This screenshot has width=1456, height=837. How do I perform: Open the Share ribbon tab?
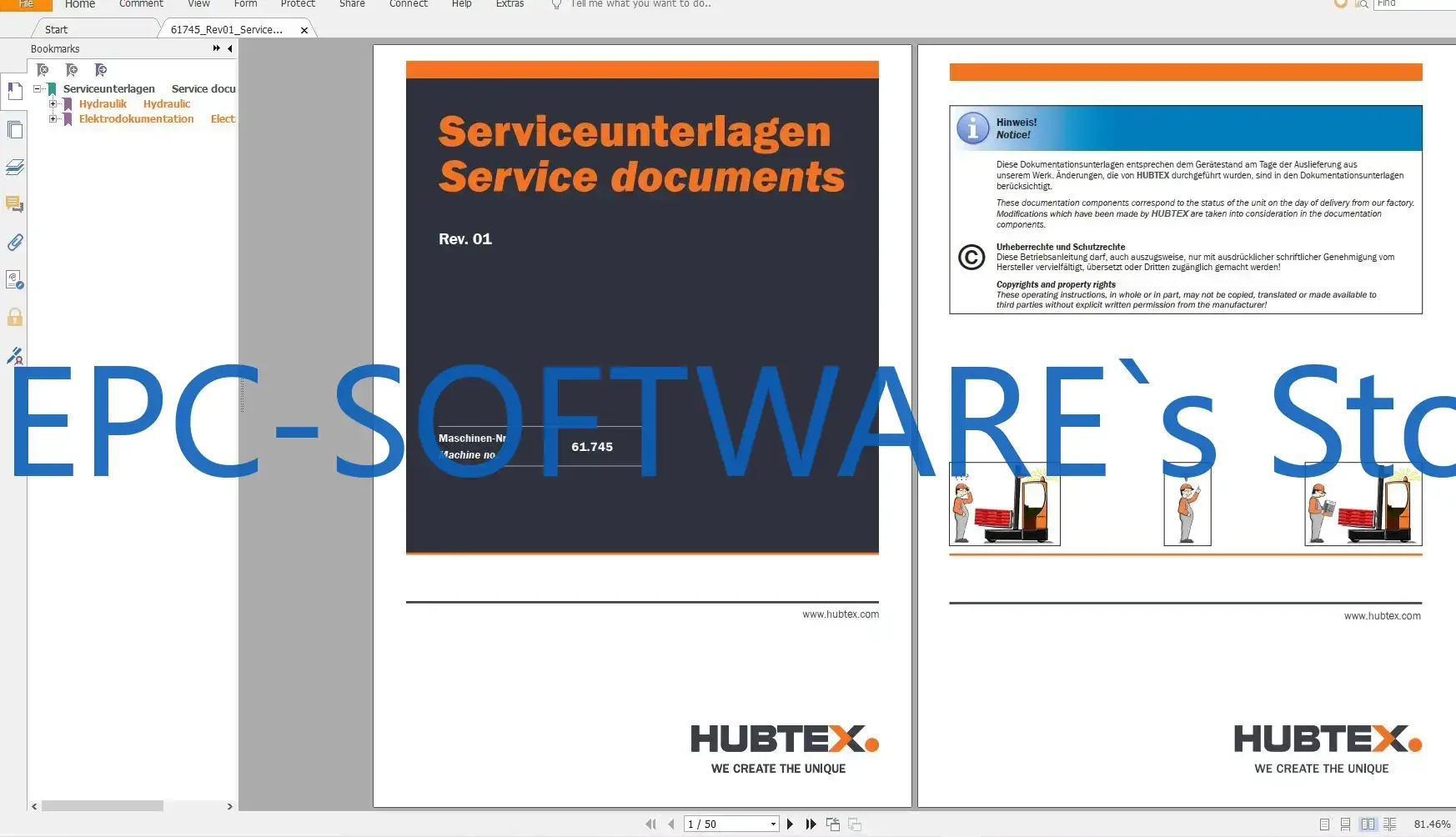pyautogui.click(x=352, y=4)
